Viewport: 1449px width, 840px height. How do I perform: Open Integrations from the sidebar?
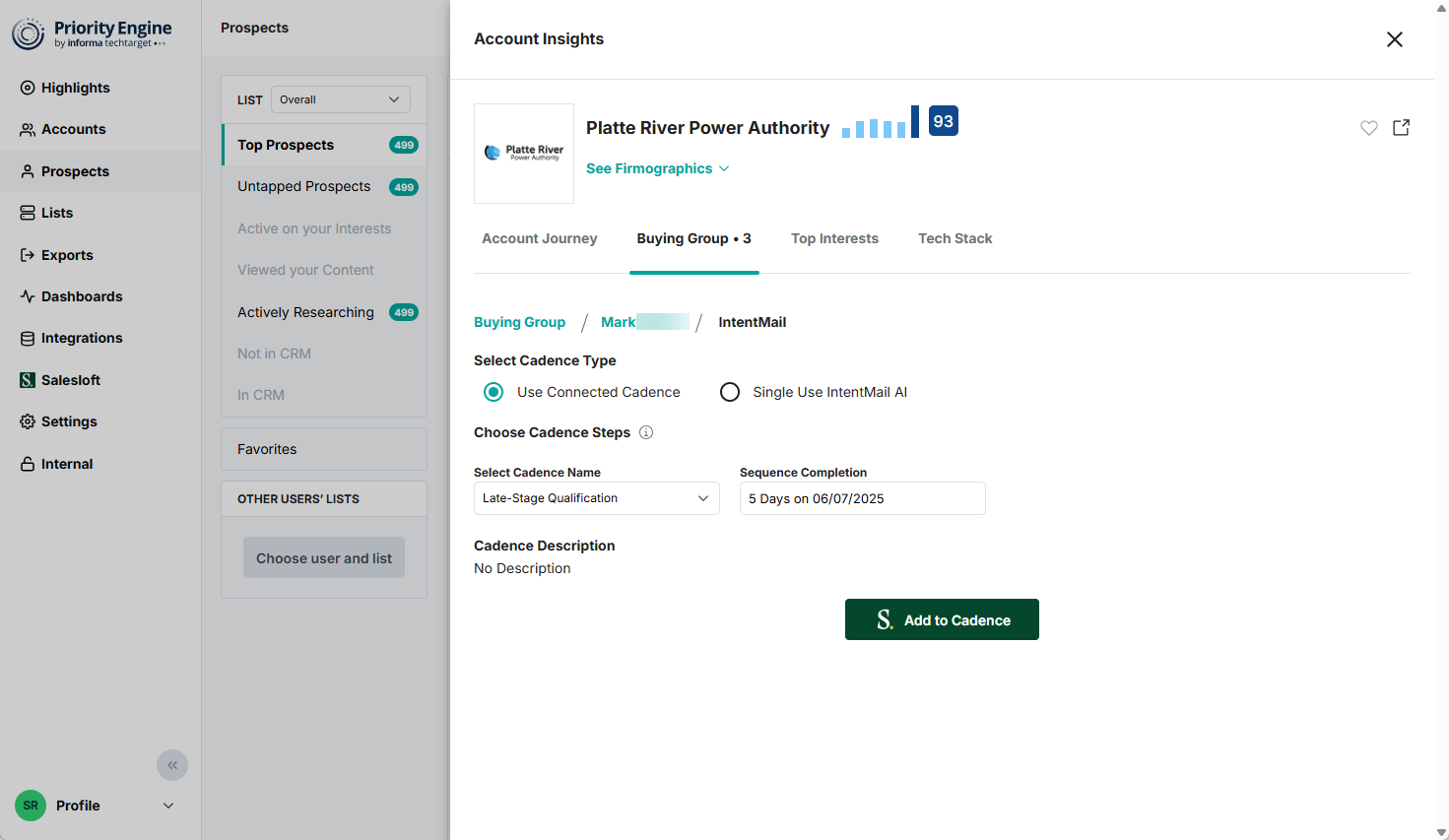click(x=81, y=338)
